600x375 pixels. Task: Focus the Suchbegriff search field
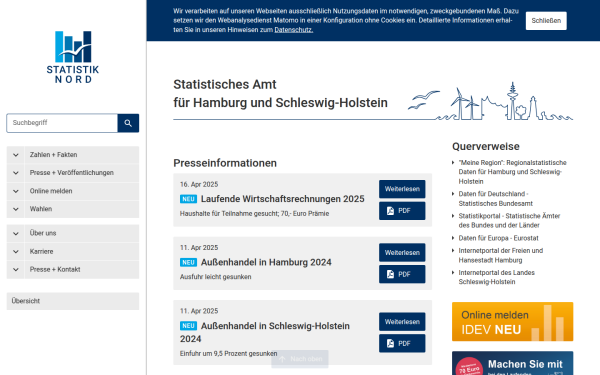coord(62,123)
